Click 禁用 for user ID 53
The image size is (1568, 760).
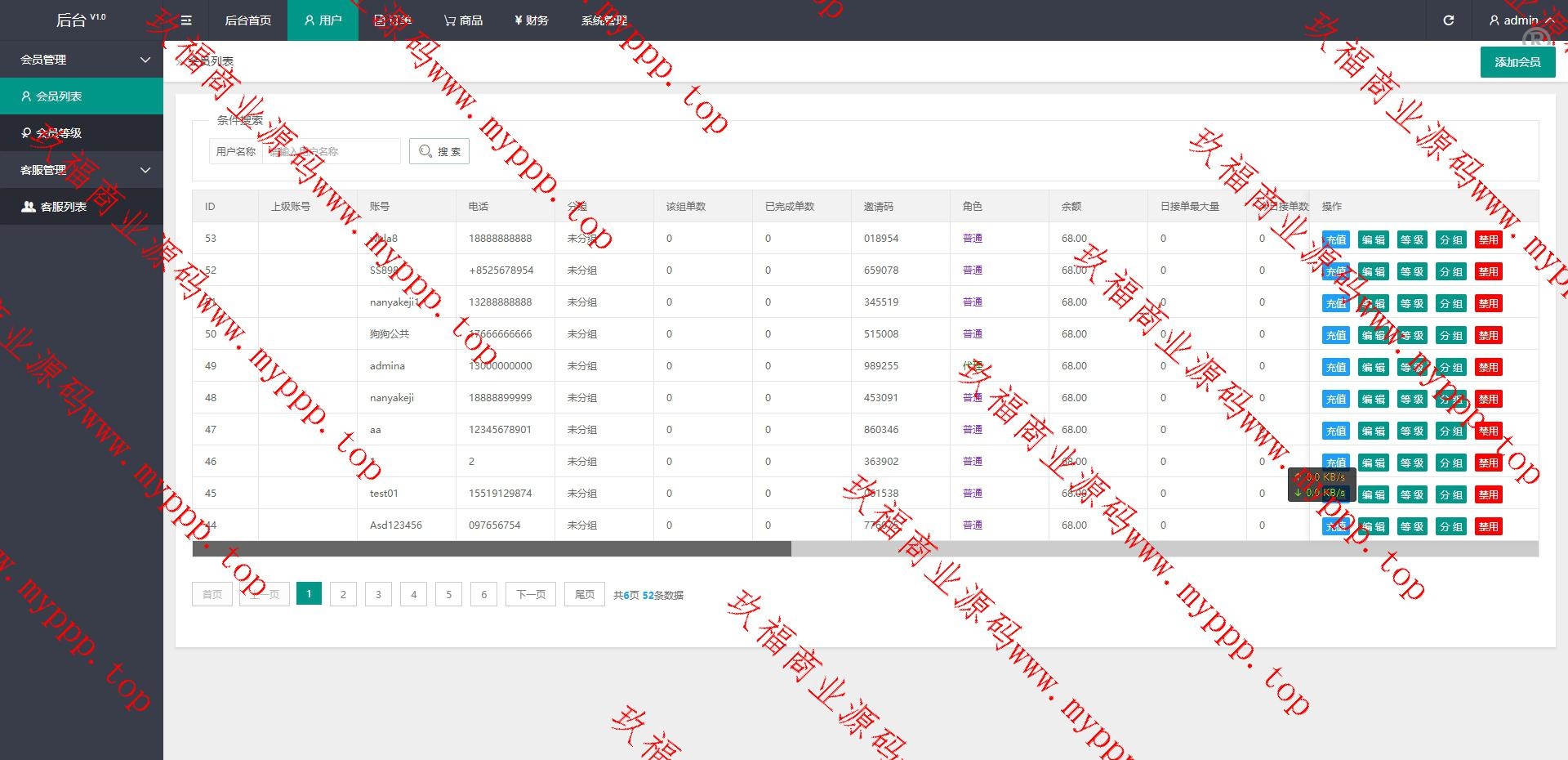coord(1488,239)
